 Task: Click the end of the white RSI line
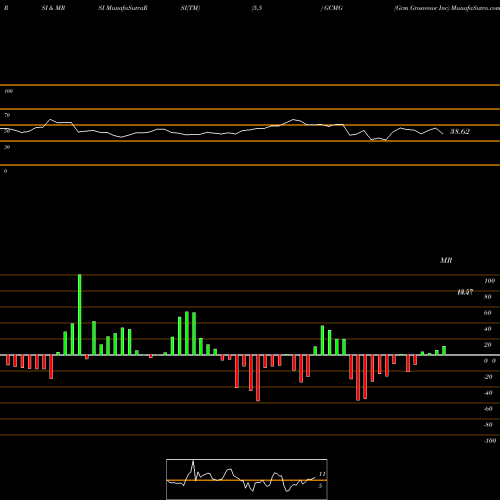point(443,134)
